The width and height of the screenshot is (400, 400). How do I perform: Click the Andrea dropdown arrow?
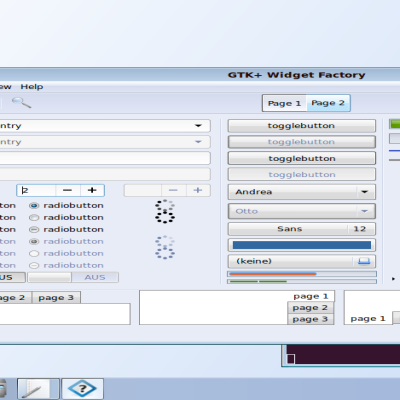[365, 192]
